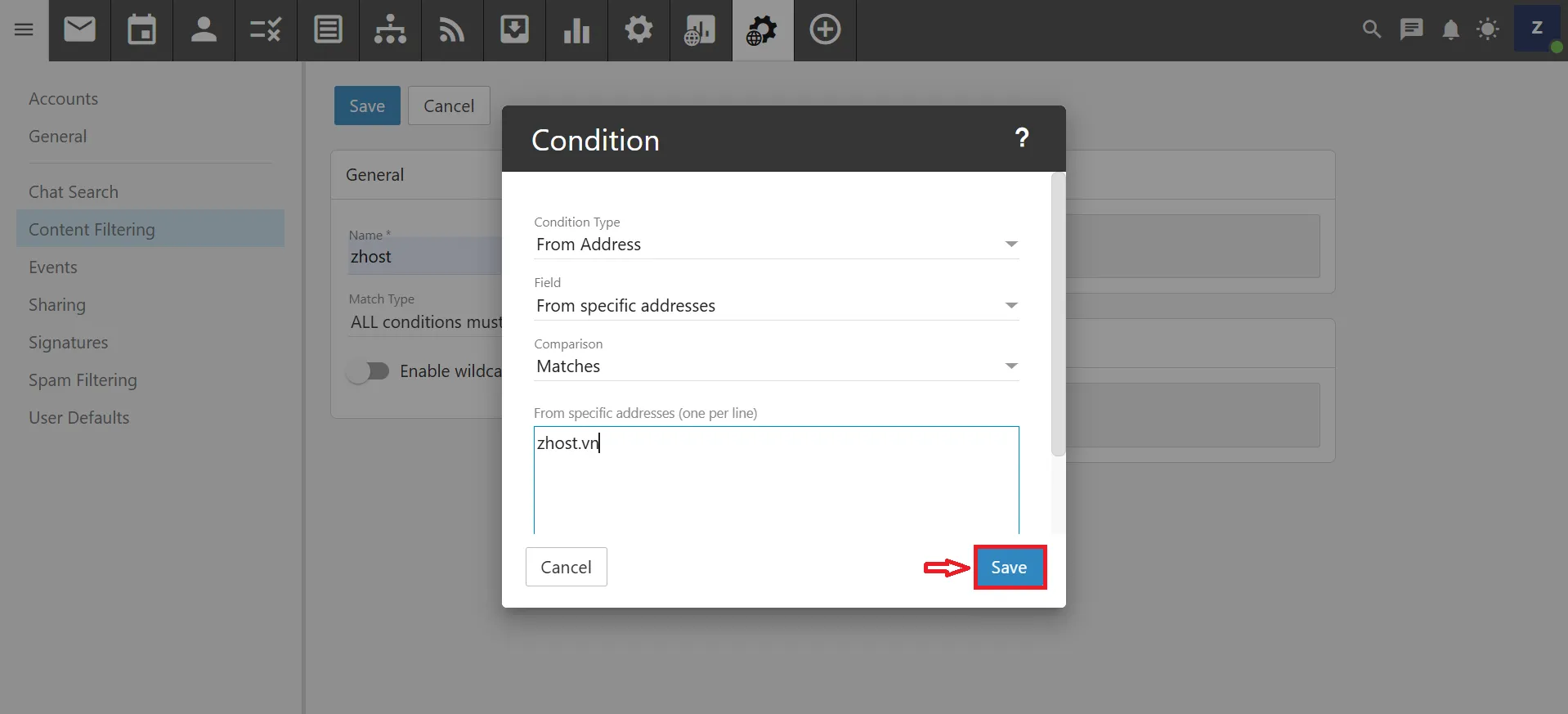Open the Notes icon in top bar

click(328, 30)
